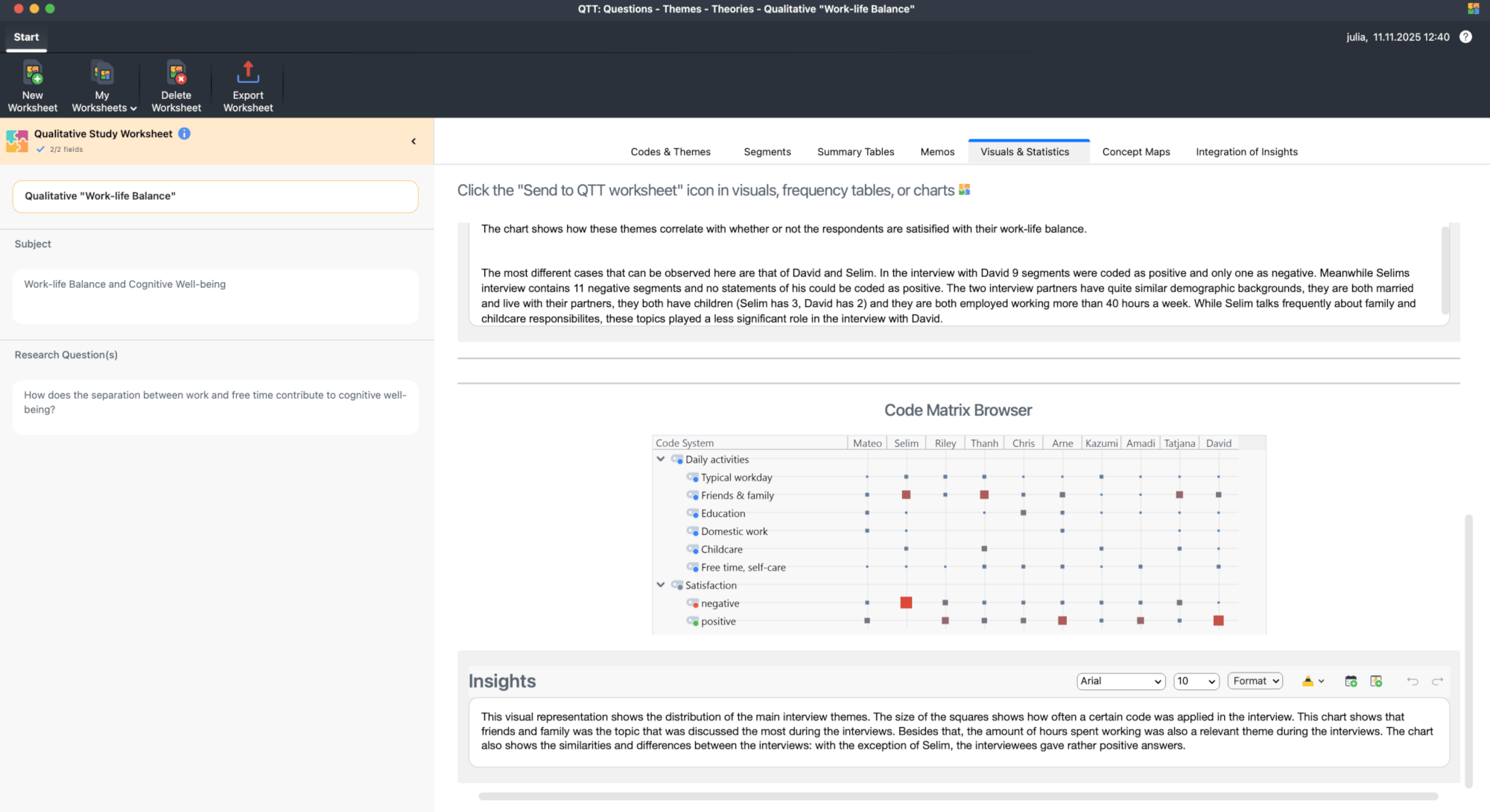Click the Subject text field
This screenshot has width=1490, height=812.
[215, 296]
